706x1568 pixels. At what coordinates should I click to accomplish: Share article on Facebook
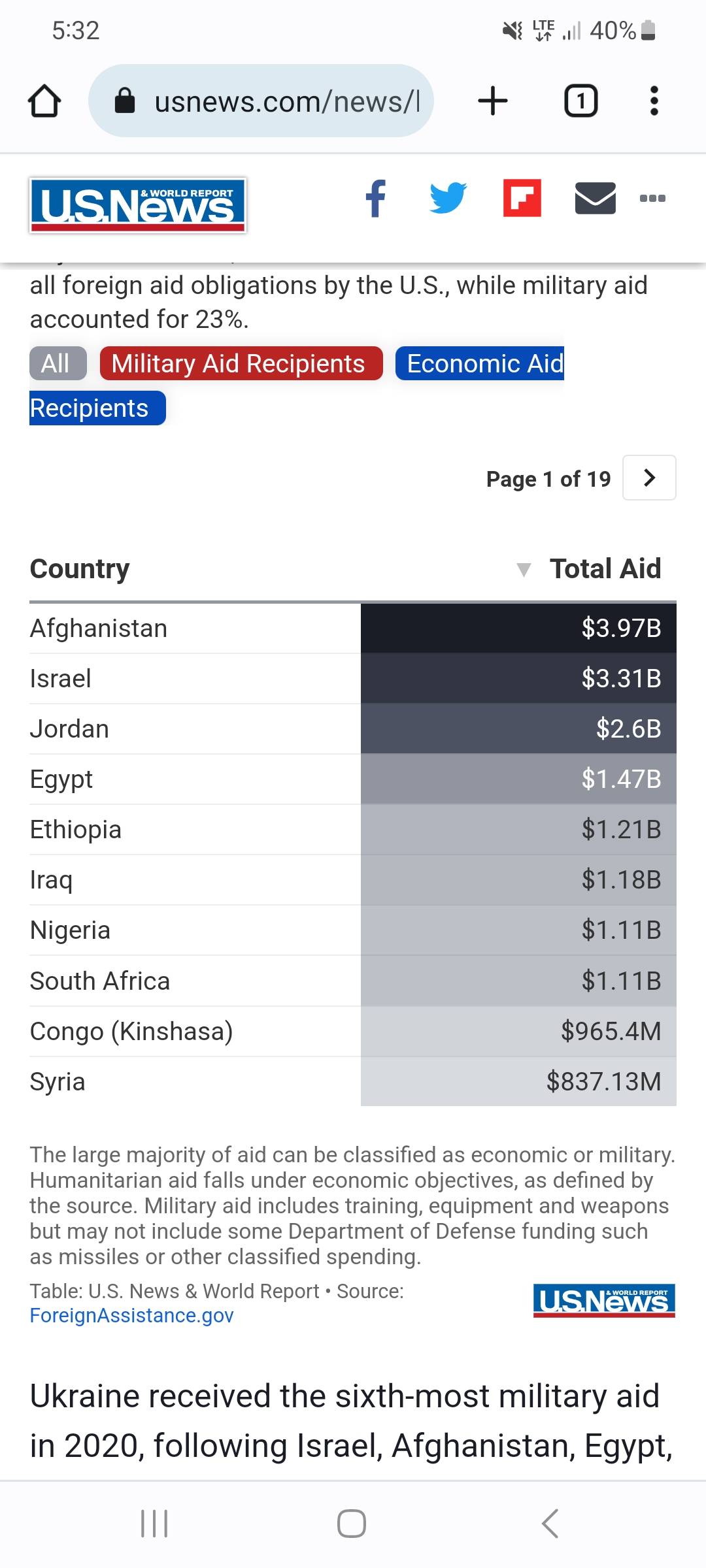[x=376, y=198]
